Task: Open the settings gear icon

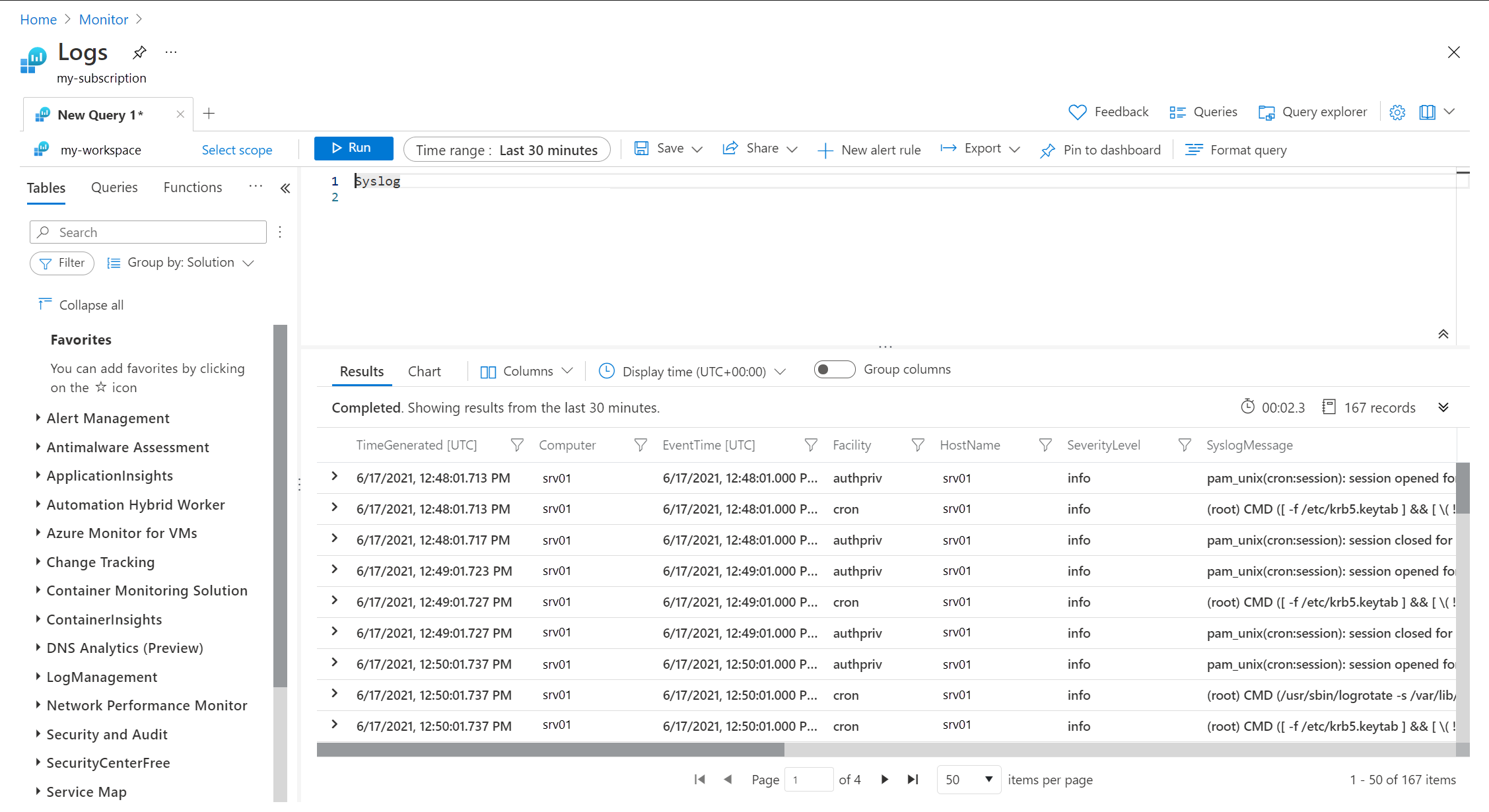Action: tap(1397, 112)
